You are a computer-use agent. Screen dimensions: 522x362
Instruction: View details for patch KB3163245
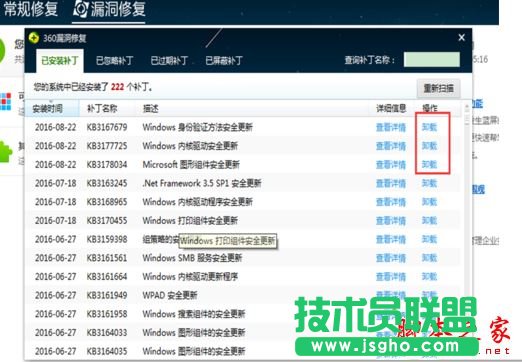tap(391, 183)
